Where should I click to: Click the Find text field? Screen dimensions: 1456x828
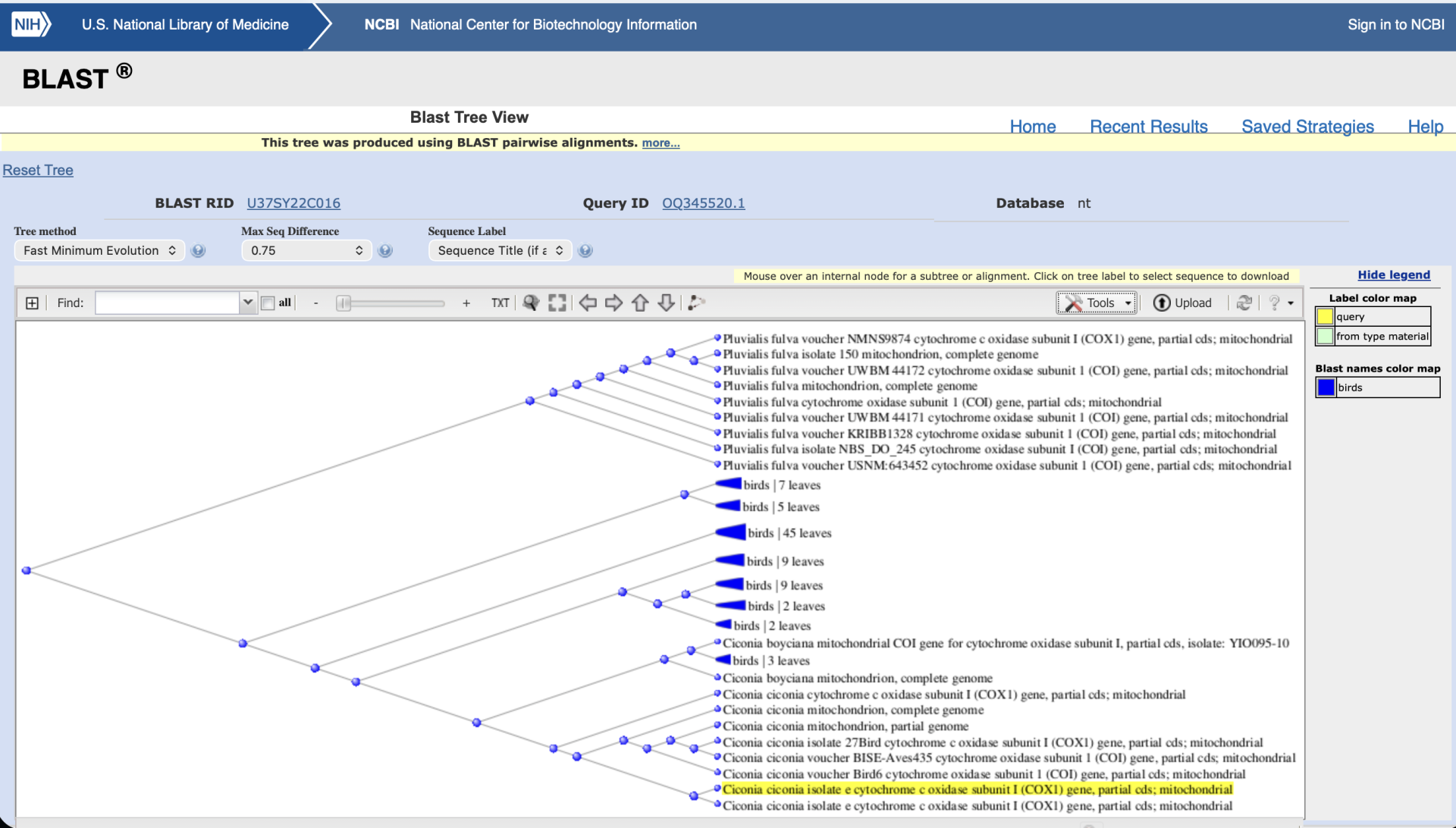click(x=168, y=303)
